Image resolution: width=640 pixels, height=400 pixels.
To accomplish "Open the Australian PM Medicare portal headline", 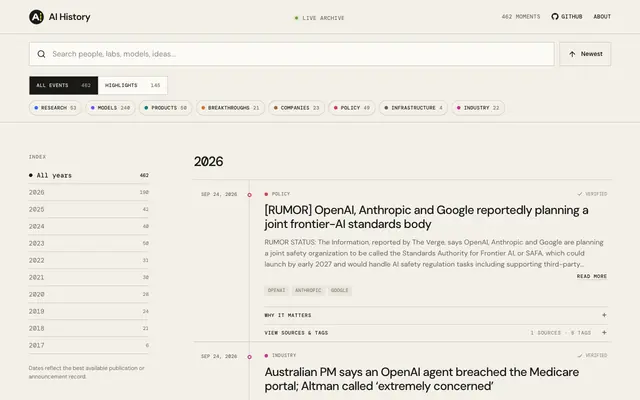I will (x=422, y=379).
